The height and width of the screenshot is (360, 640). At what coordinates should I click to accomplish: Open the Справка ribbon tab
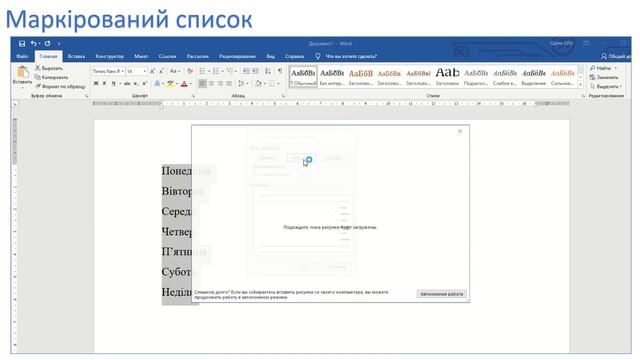[294, 56]
